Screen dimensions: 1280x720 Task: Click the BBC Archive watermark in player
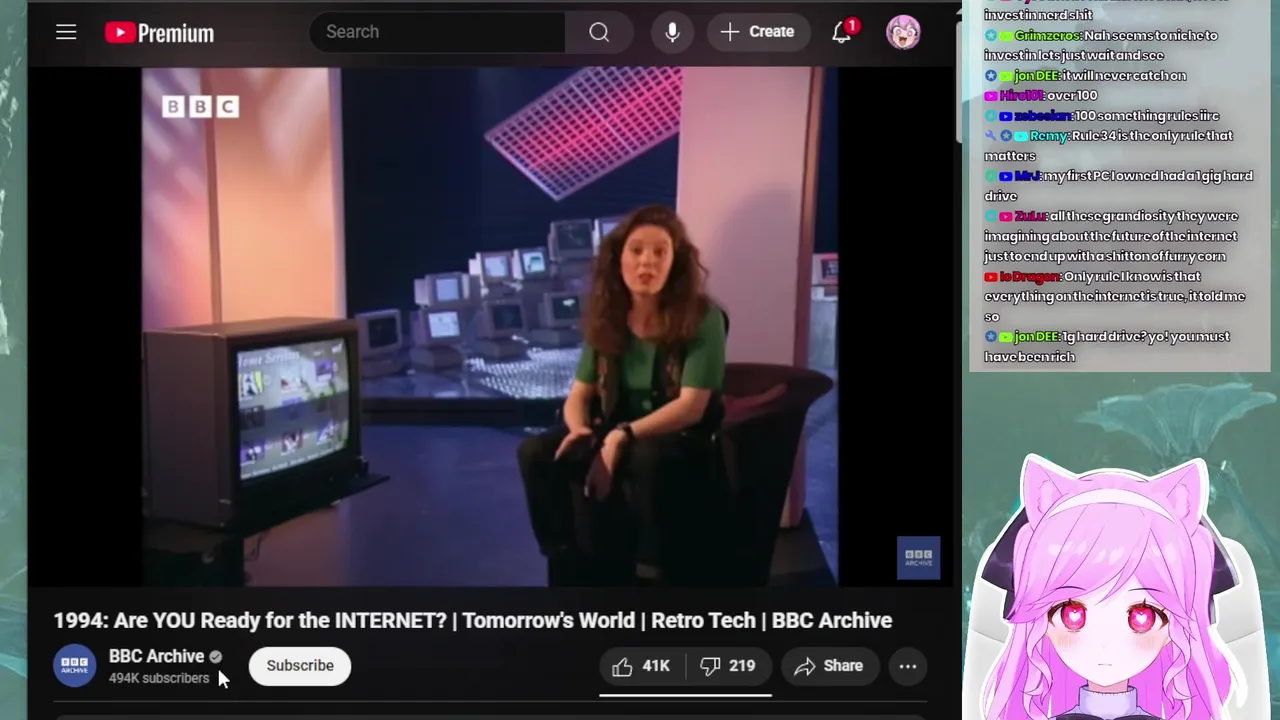pos(918,558)
